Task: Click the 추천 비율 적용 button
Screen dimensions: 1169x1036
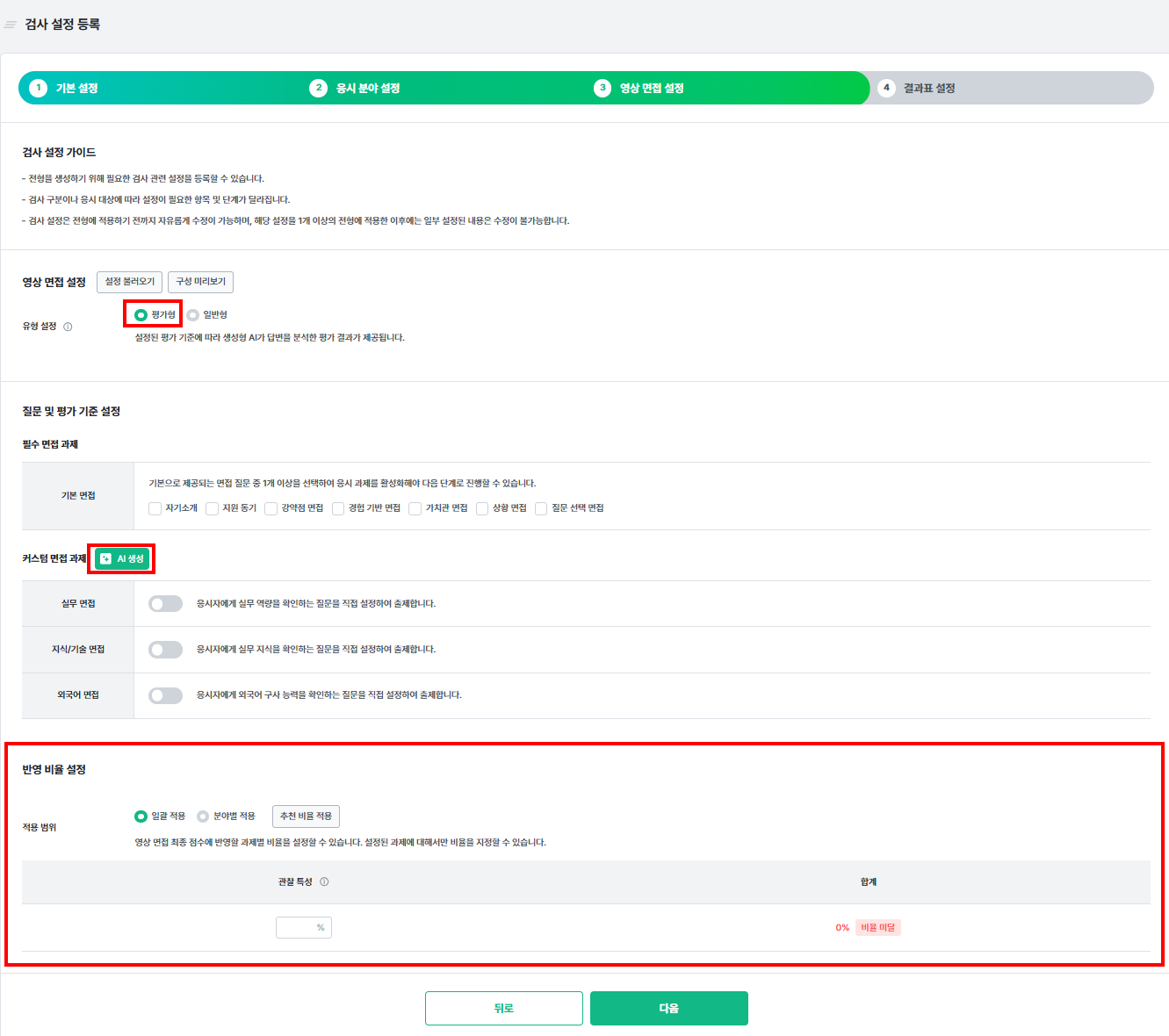Action: tap(306, 817)
